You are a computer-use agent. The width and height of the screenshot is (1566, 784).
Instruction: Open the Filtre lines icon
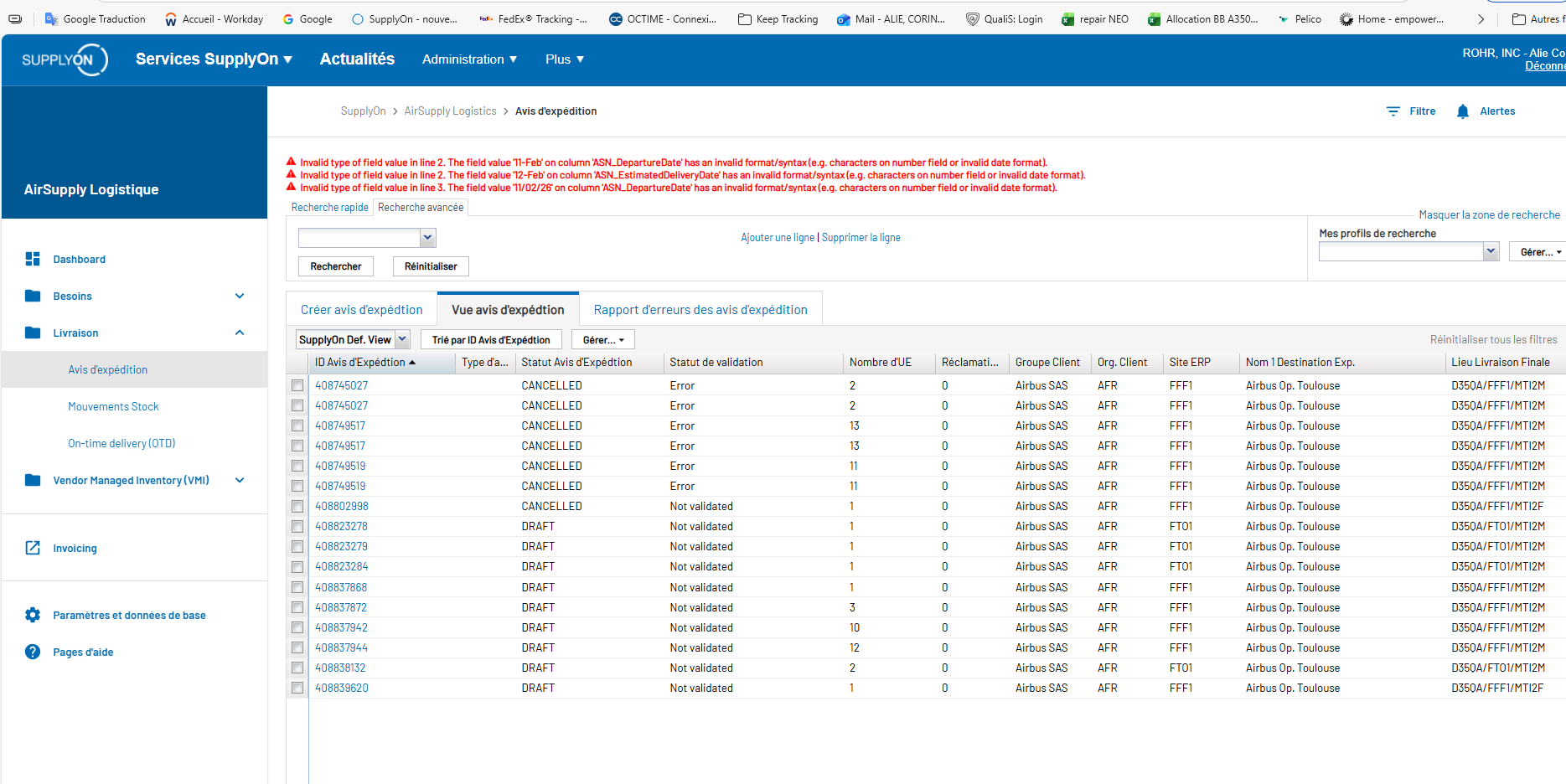(1393, 111)
